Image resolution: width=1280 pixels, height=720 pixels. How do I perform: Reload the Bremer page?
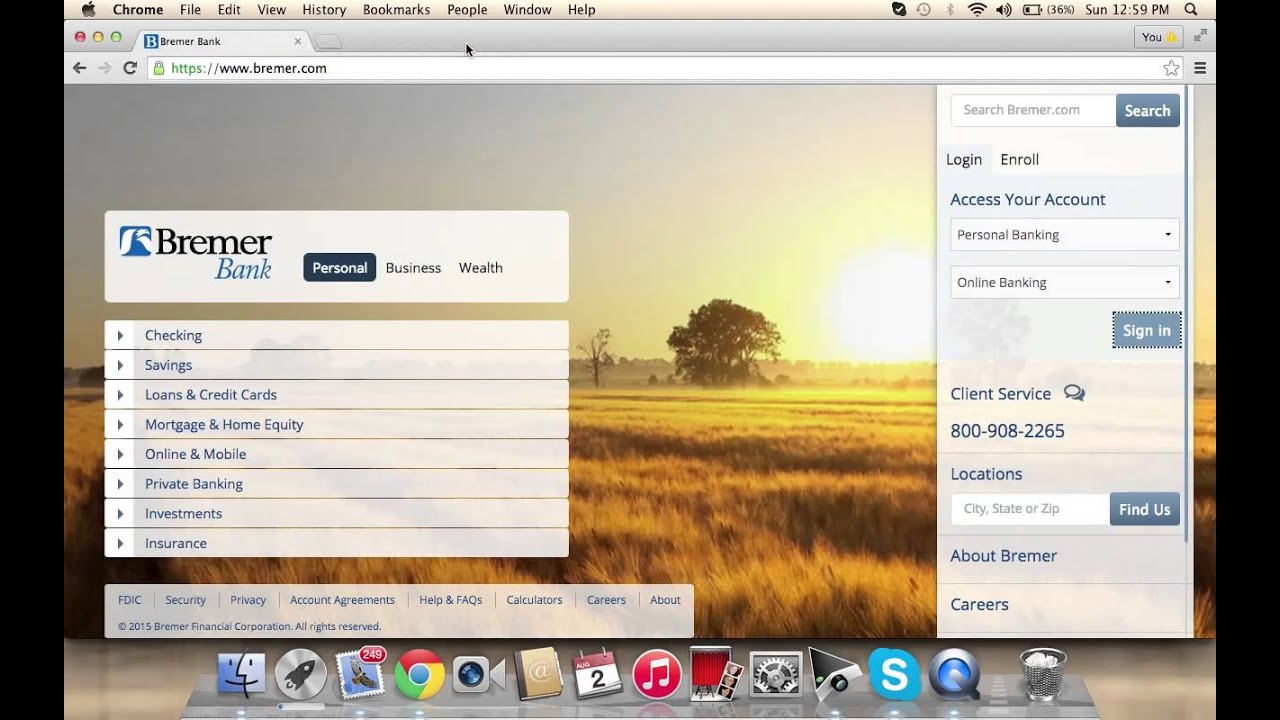point(129,68)
